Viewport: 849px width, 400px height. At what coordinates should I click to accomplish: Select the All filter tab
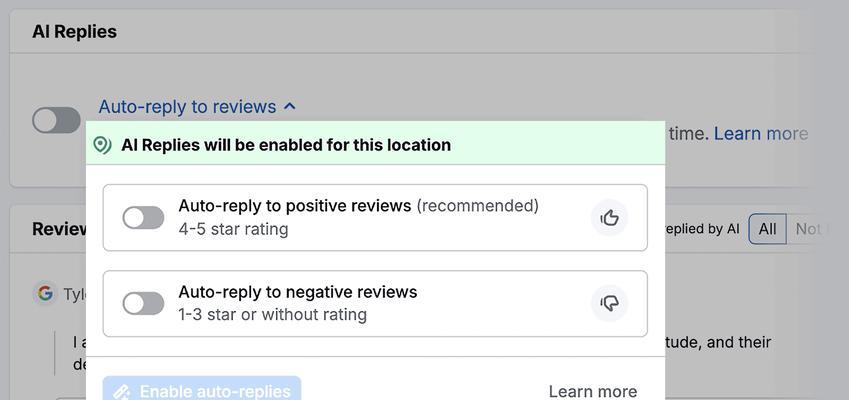click(x=767, y=229)
